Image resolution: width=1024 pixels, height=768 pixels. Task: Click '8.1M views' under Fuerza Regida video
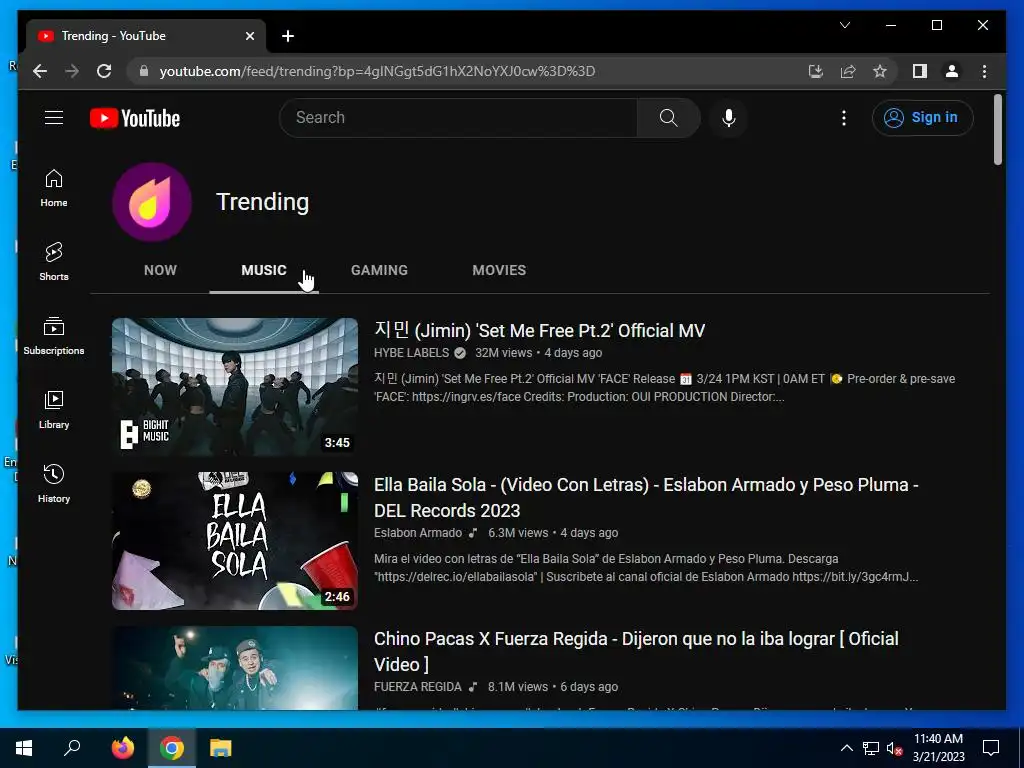[518, 687]
